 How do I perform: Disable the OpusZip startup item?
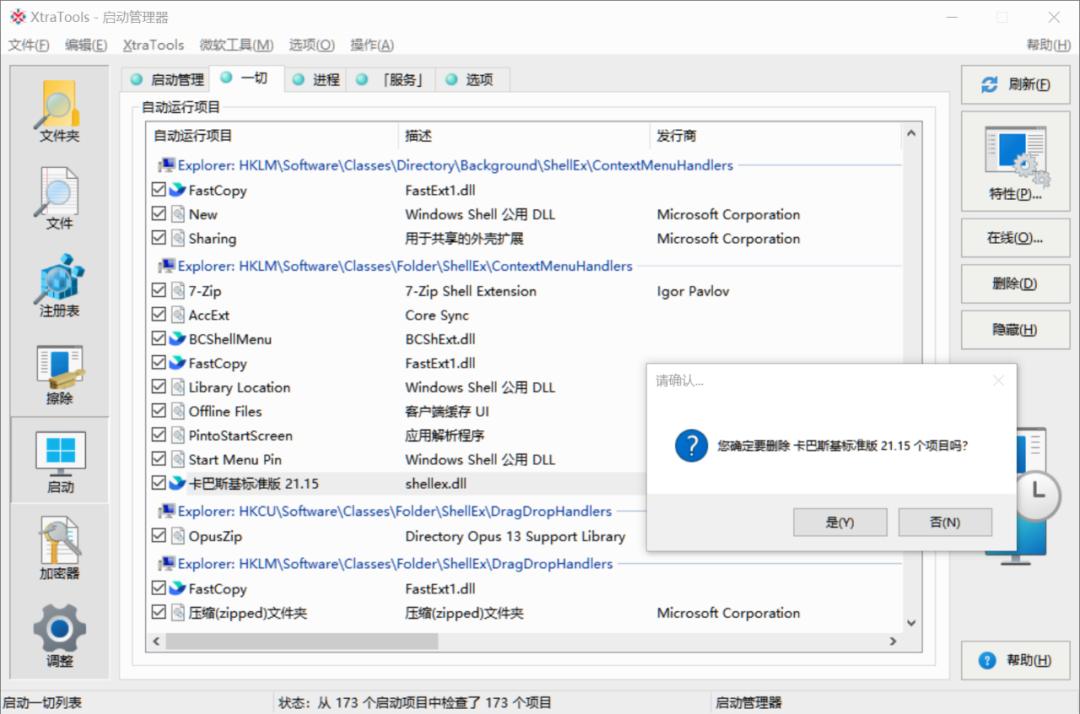click(160, 538)
